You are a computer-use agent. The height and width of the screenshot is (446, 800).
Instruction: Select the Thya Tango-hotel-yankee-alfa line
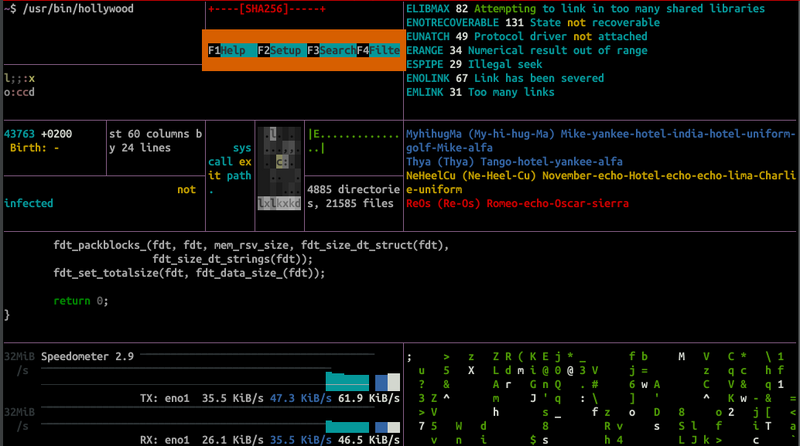(x=514, y=162)
